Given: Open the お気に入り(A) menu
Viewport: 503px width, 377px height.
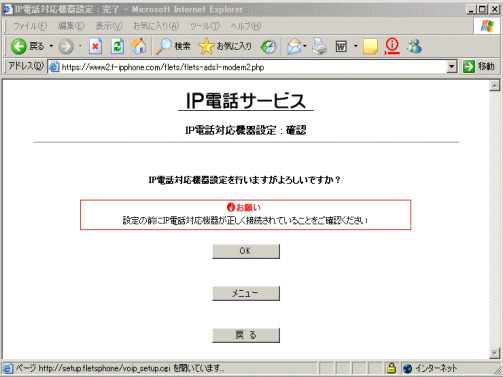Looking at the screenshot, I should [156, 26].
